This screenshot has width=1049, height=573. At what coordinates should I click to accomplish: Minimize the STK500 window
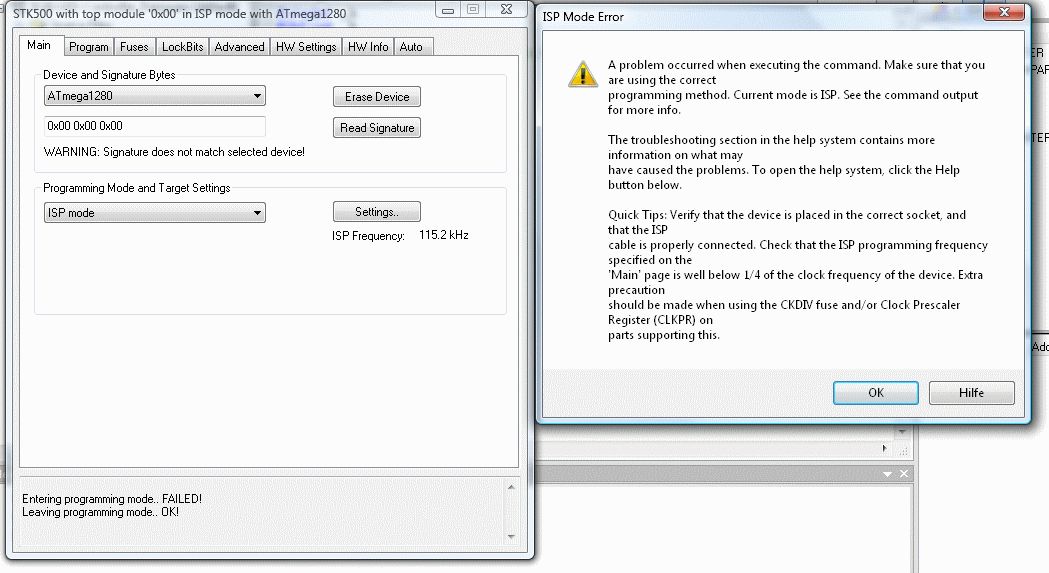tap(448, 9)
